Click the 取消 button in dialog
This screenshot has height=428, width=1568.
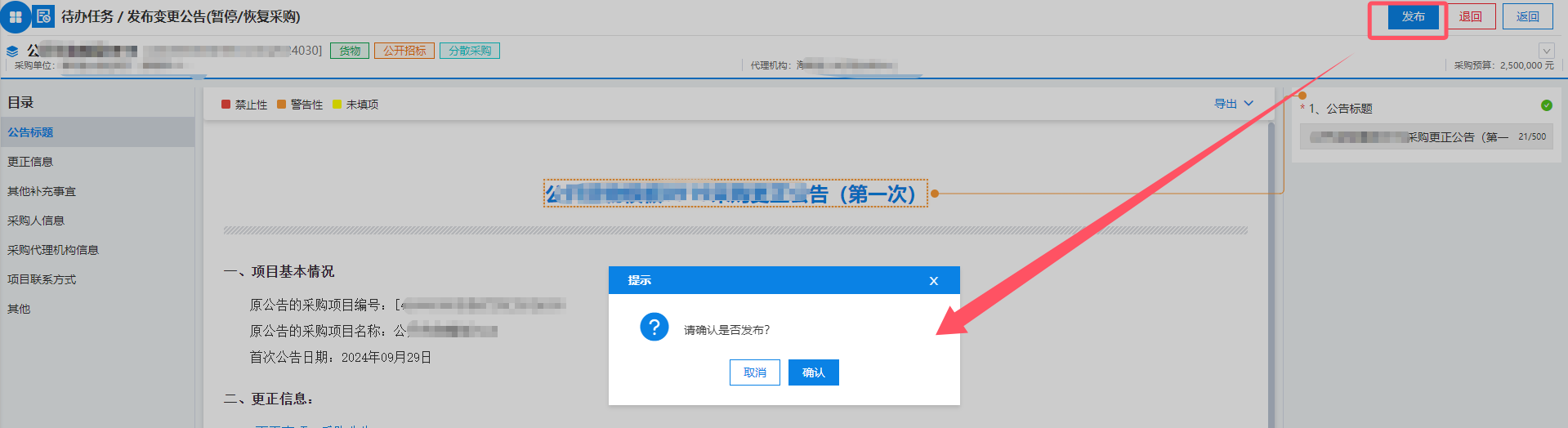click(755, 372)
